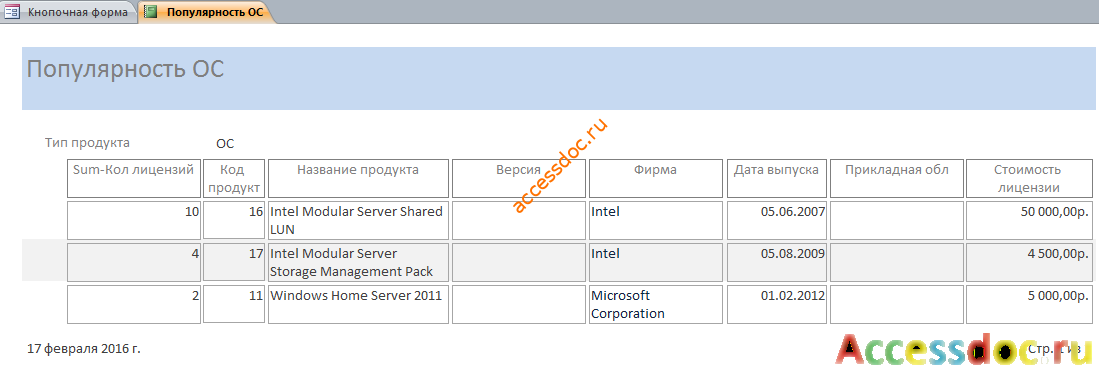1099x371 pixels.
Task: Click Intel Modular Server Storage Management Pack
Action: point(358,262)
